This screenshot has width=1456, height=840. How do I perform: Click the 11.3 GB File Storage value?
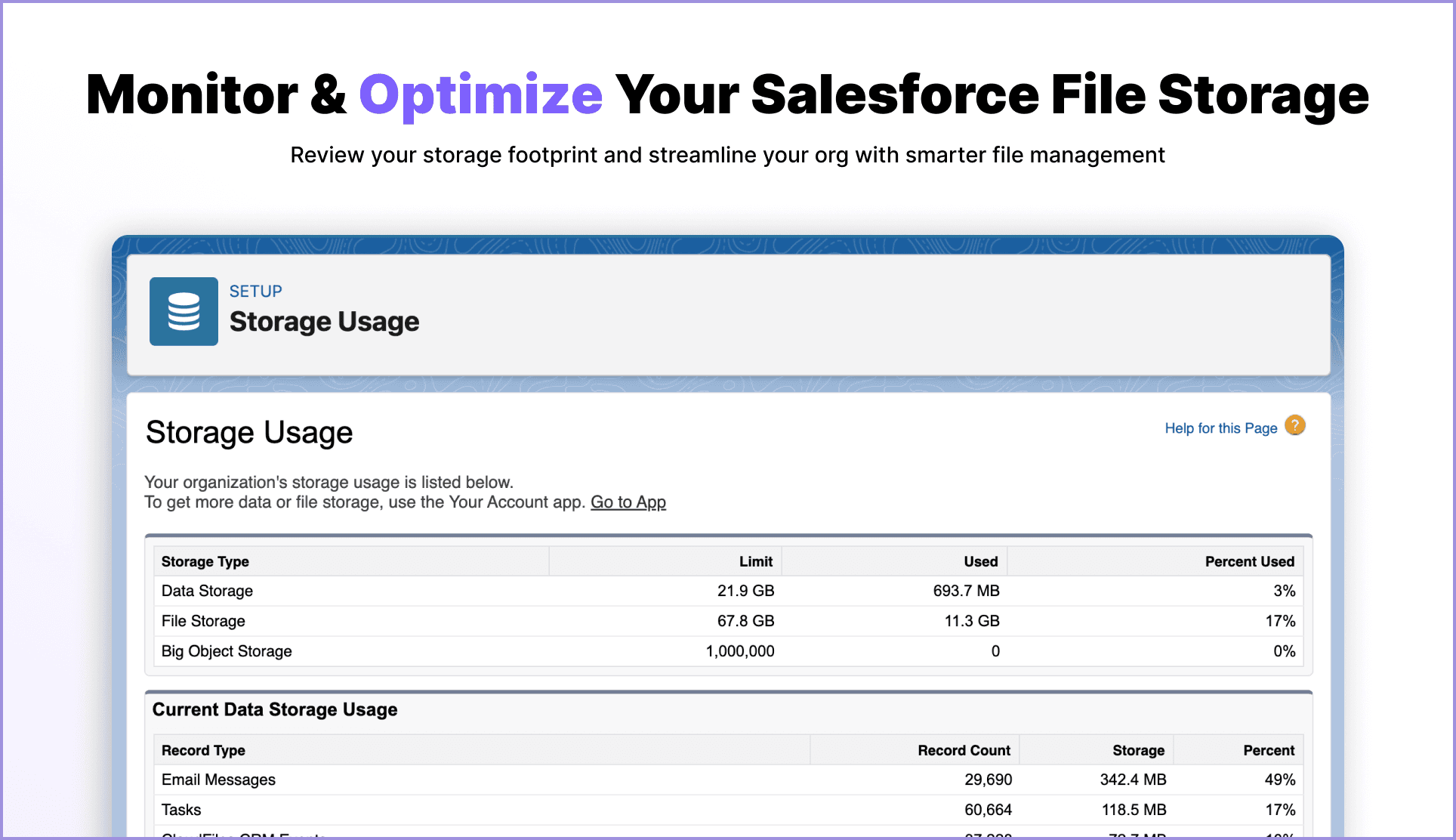click(x=971, y=621)
